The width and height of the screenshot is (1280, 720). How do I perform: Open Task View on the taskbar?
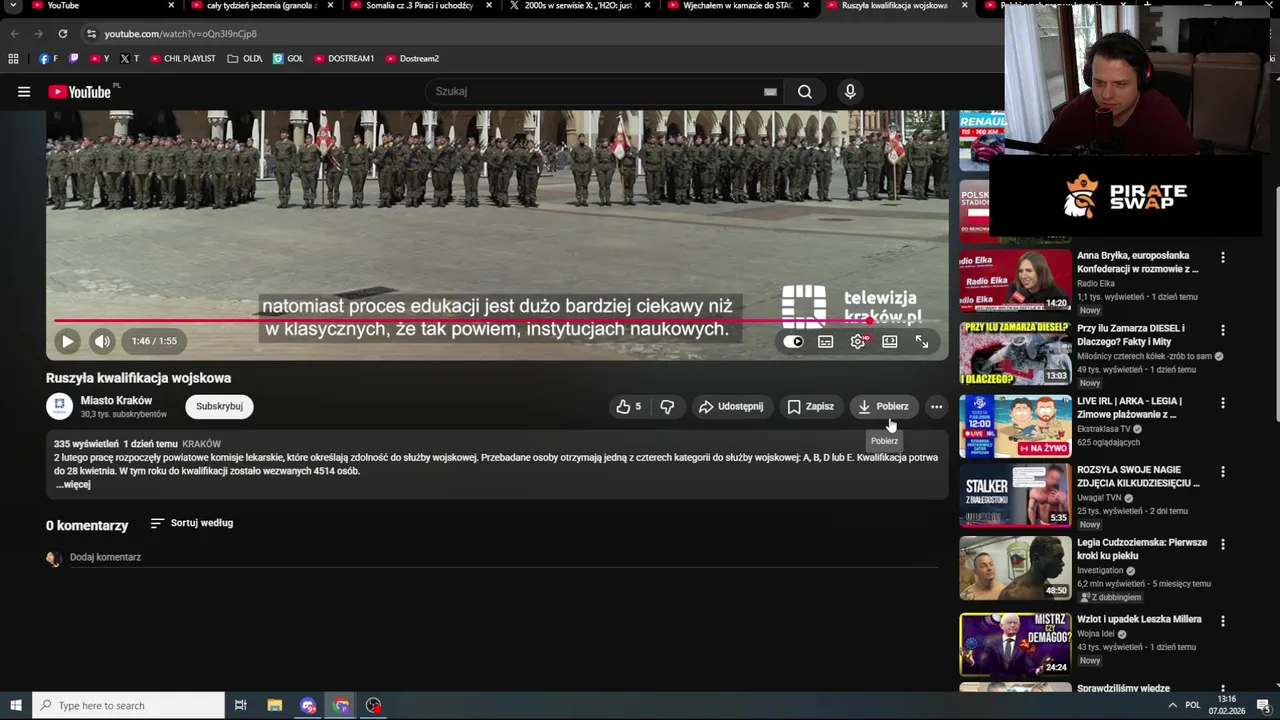point(241,706)
